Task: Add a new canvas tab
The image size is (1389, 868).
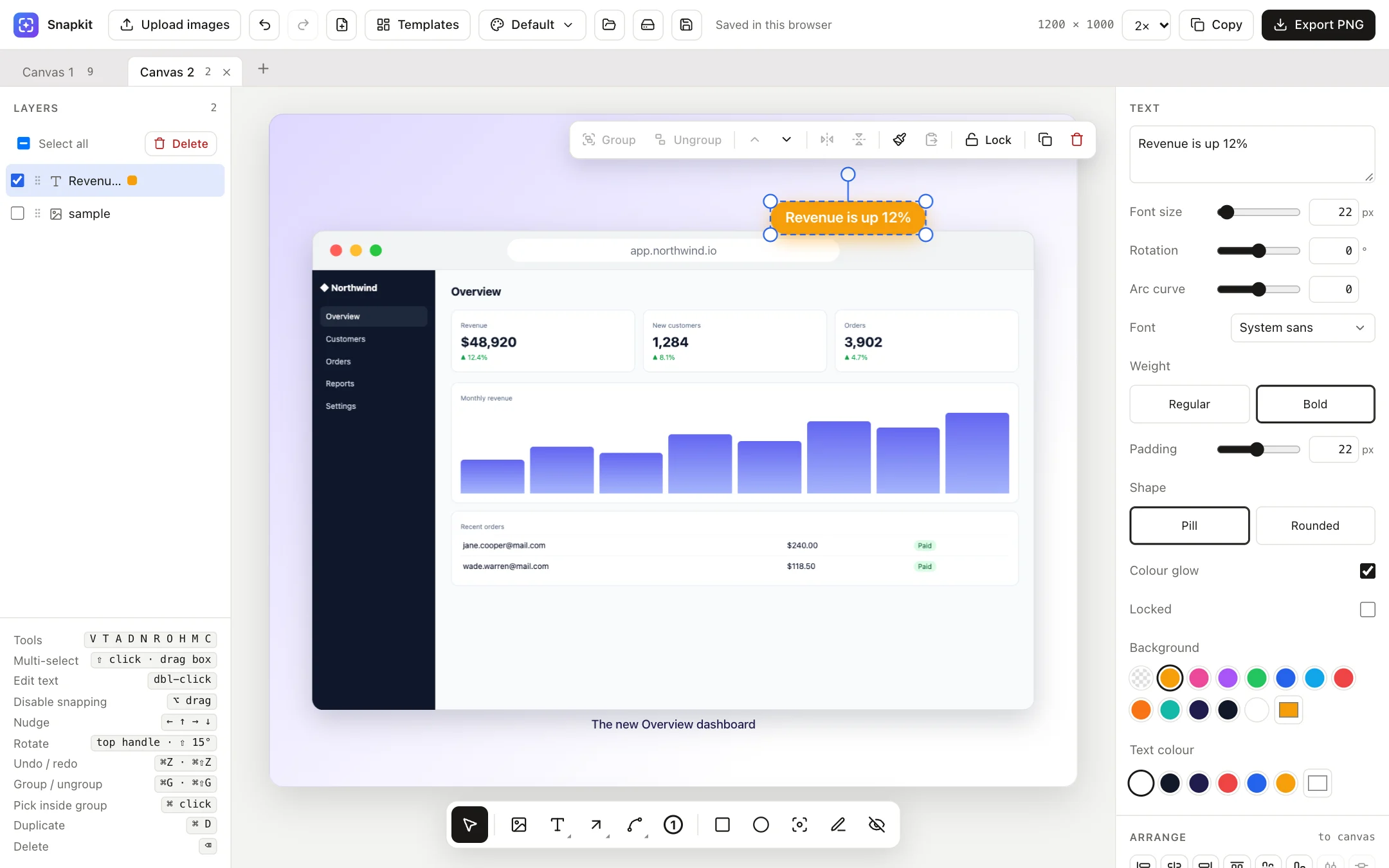Action: coord(263,69)
